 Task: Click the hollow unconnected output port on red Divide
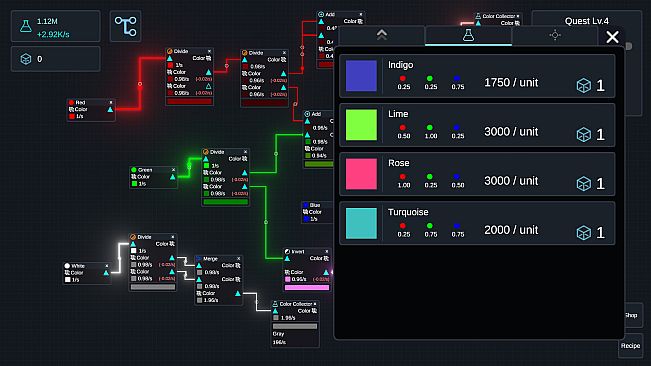[x=208, y=86]
